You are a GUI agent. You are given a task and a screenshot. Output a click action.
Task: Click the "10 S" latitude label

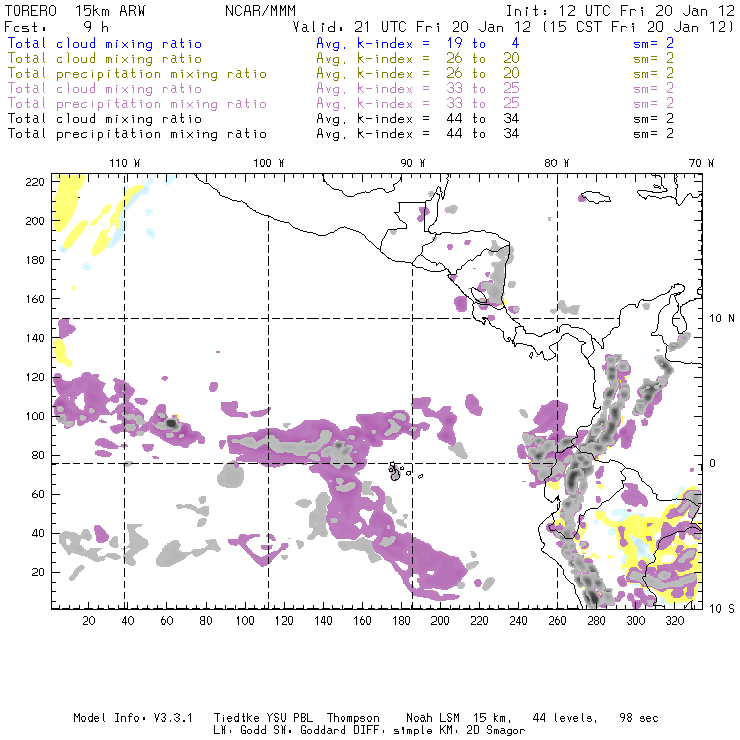(722, 609)
